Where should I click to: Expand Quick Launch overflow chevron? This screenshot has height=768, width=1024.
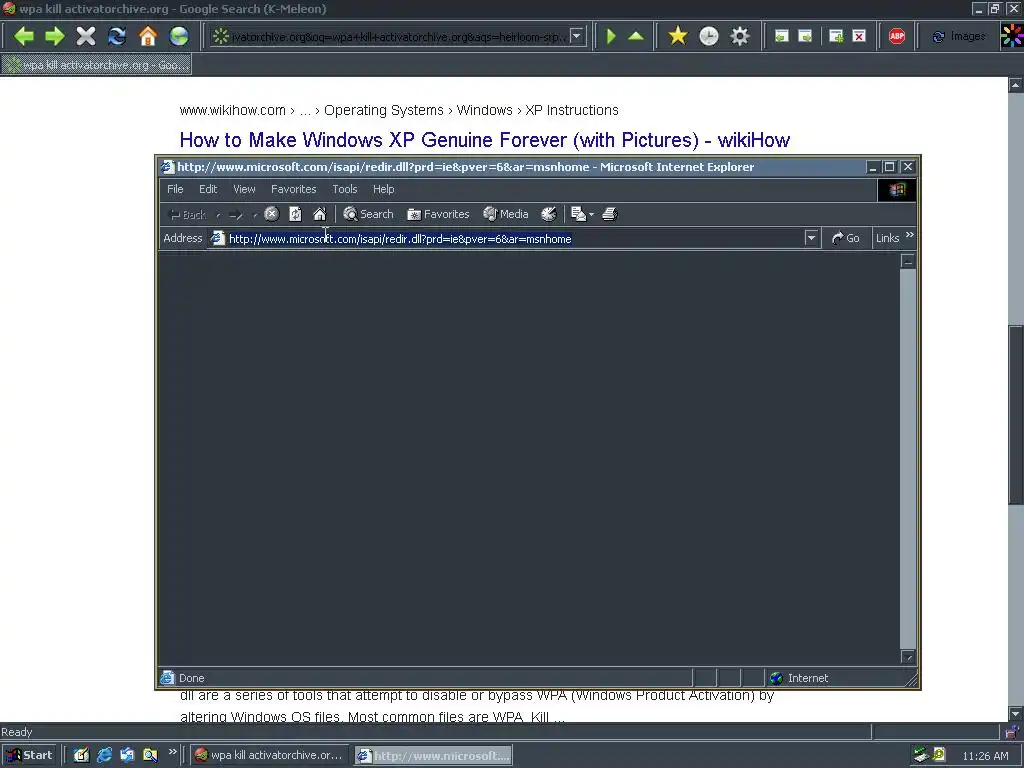pos(172,752)
